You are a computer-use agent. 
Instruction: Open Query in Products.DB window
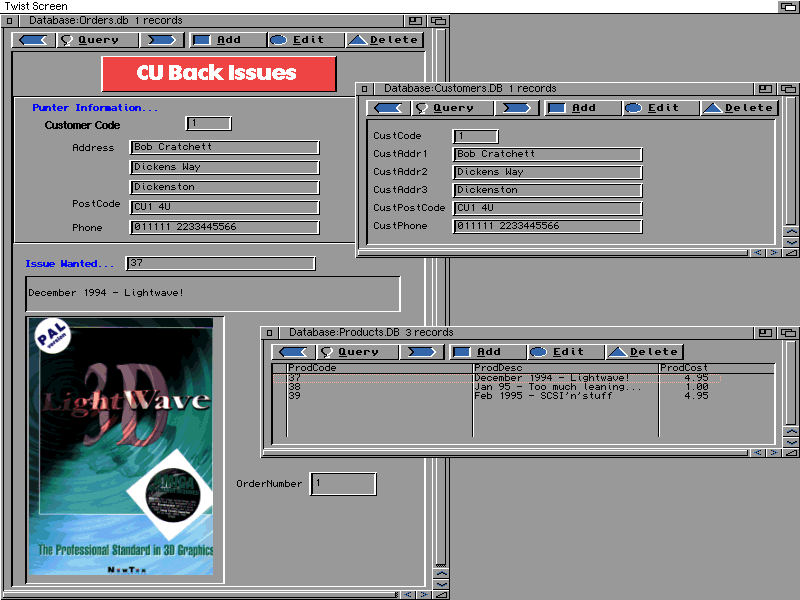(357, 352)
